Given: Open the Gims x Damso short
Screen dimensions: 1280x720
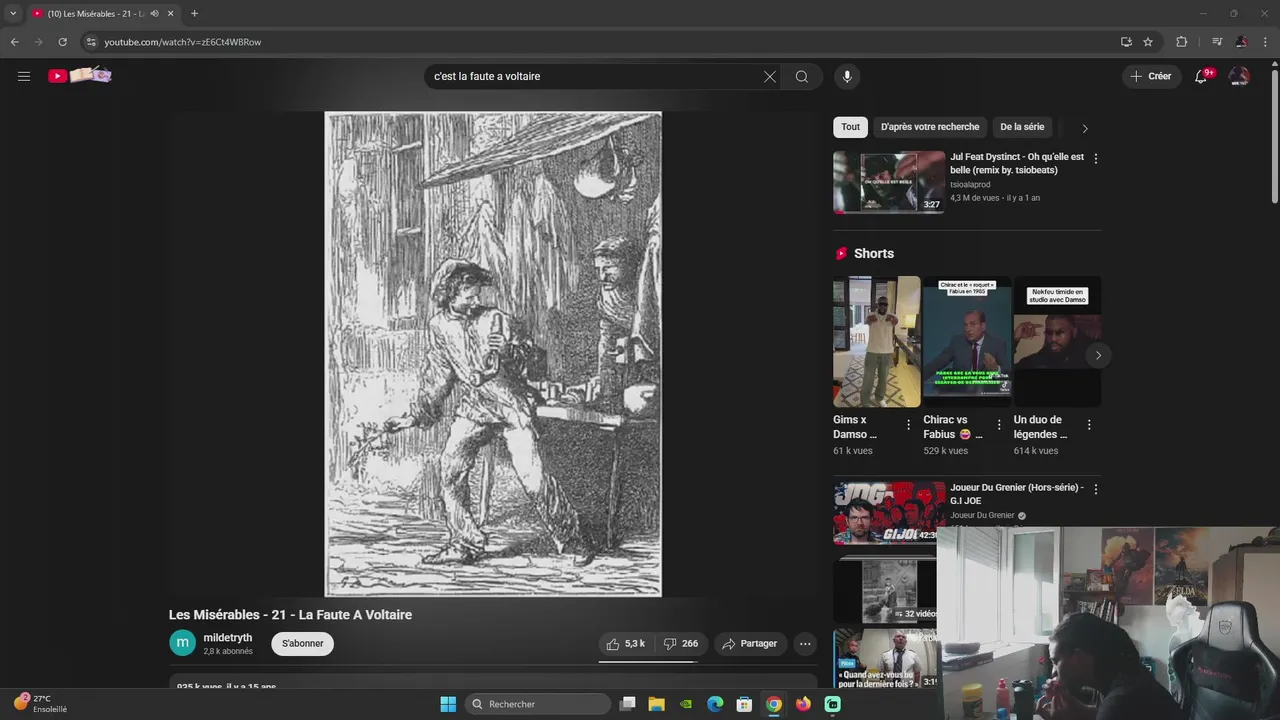Looking at the screenshot, I should pos(877,342).
